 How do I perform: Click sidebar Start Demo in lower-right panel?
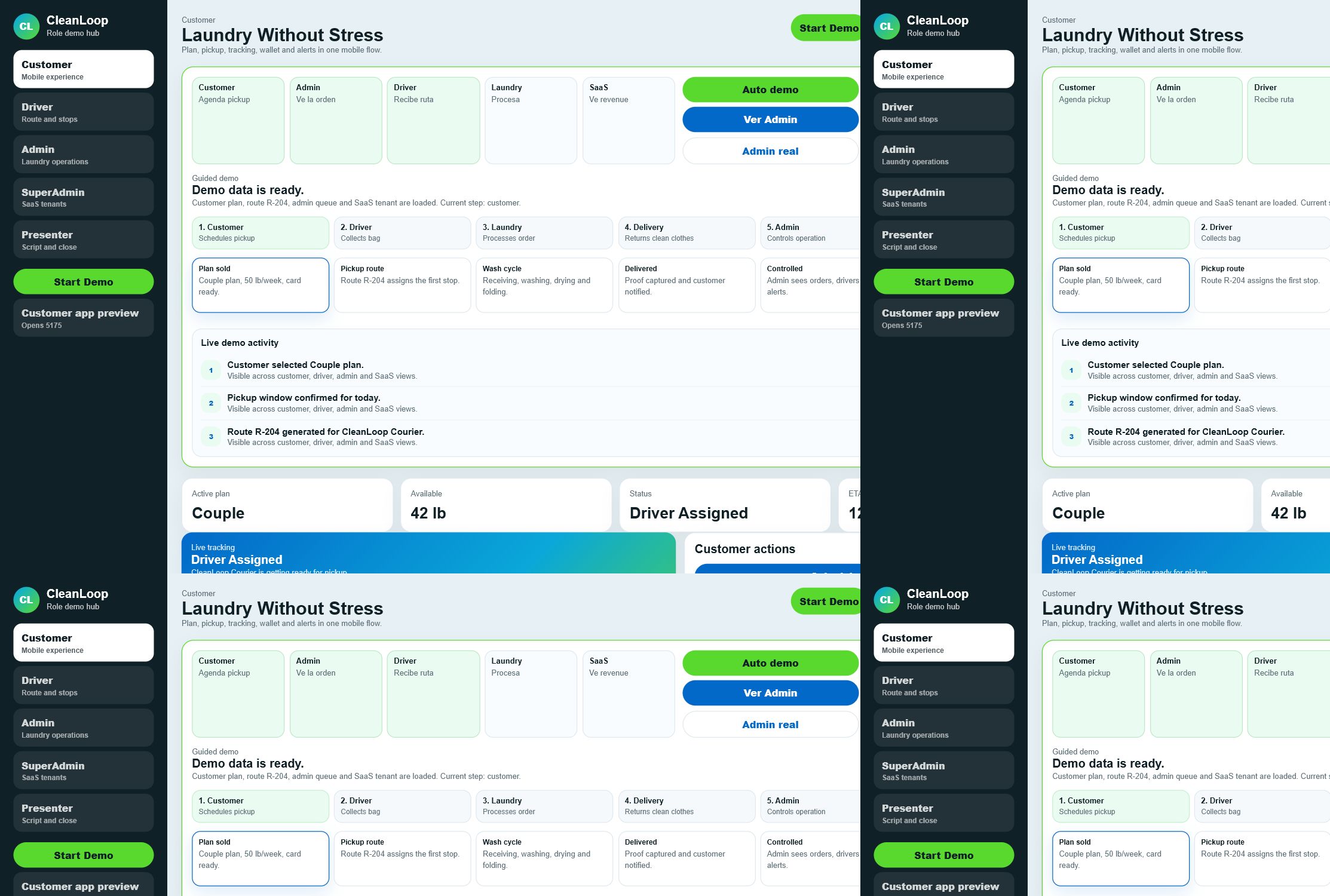pos(944,855)
